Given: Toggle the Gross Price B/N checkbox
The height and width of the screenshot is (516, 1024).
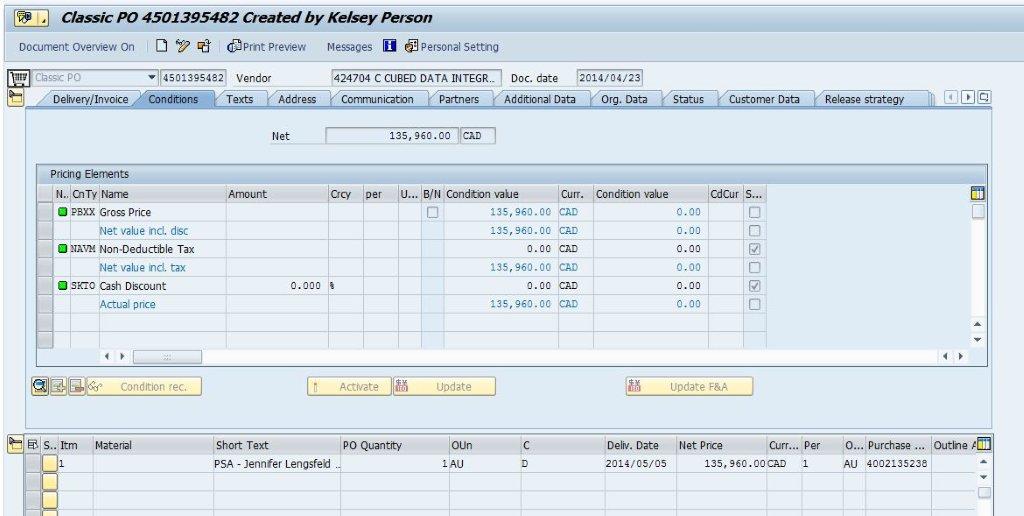Looking at the screenshot, I should (x=432, y=212).
